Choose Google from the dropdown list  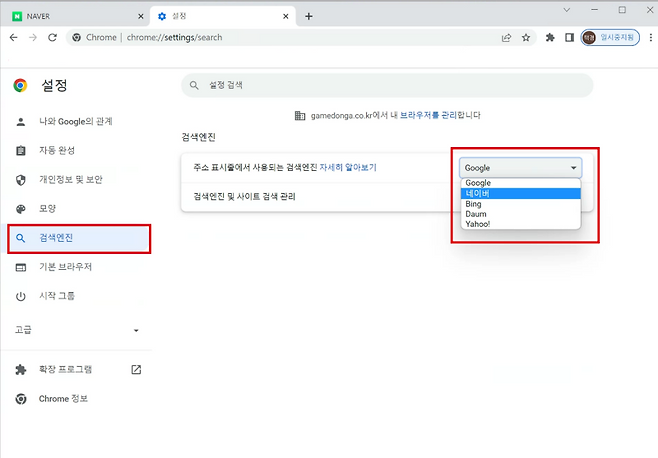pyautogui.click(x=520, y=183)
